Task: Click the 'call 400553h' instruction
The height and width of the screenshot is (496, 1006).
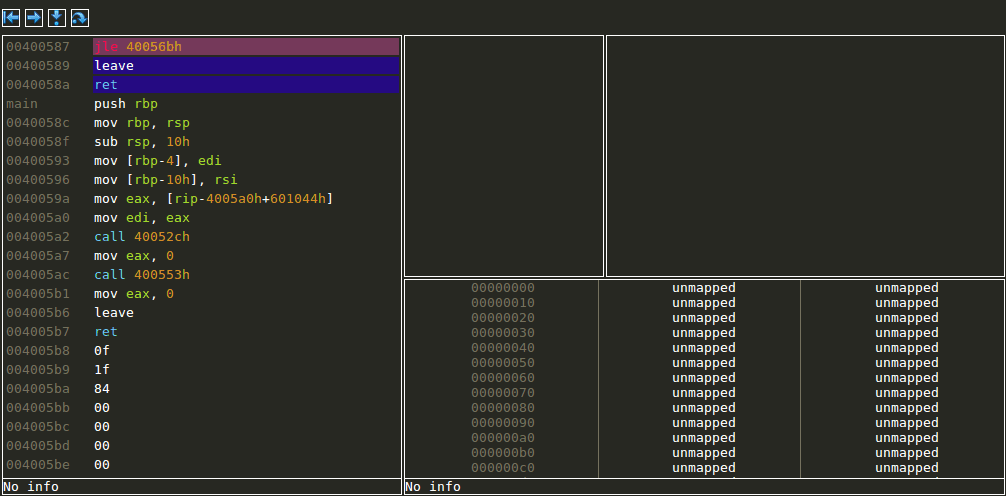Action: pyautogui.click(x=142, y=275)
